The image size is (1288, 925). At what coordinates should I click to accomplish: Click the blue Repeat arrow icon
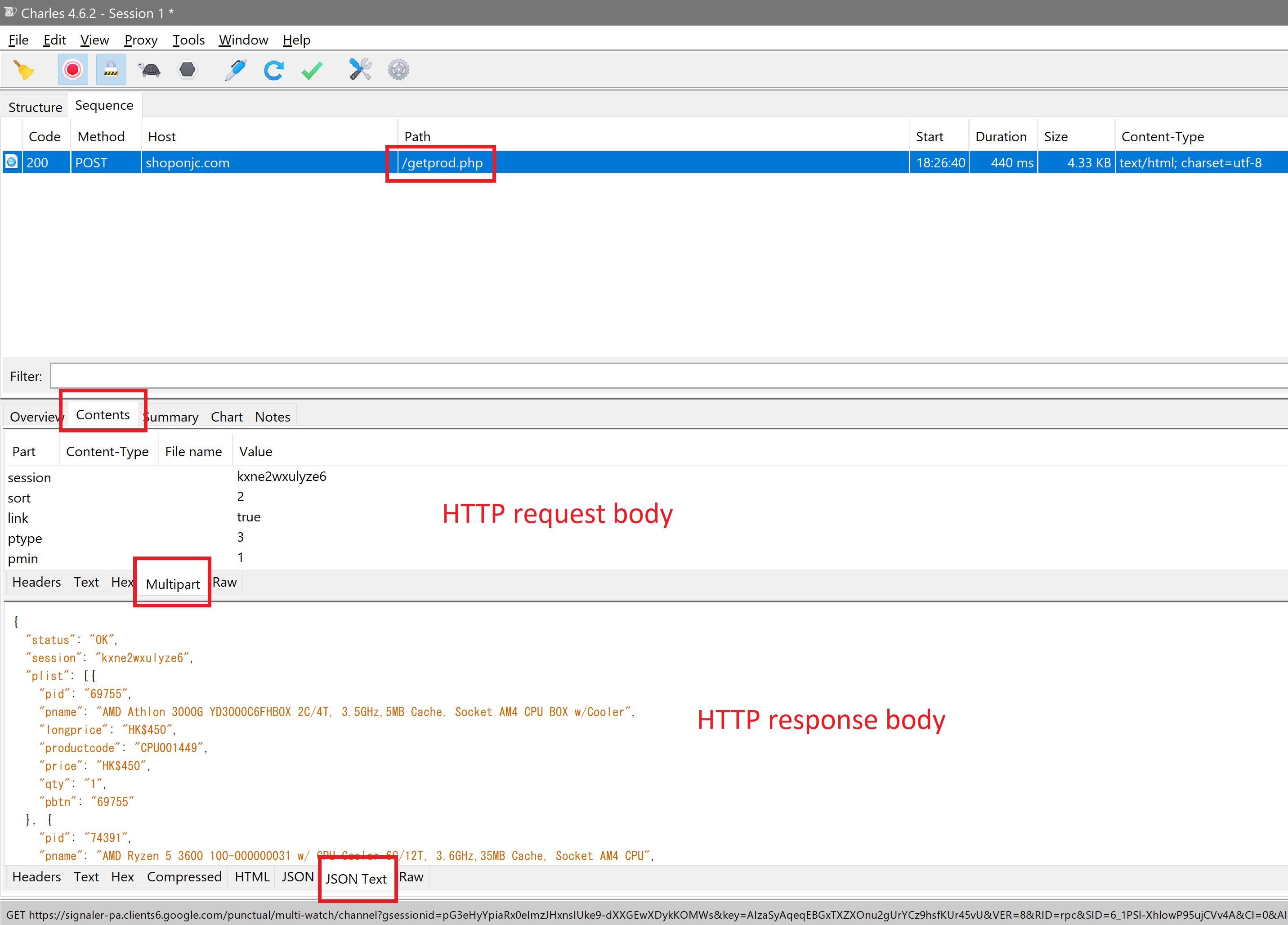pyautogui.click(x=274, y=70)
